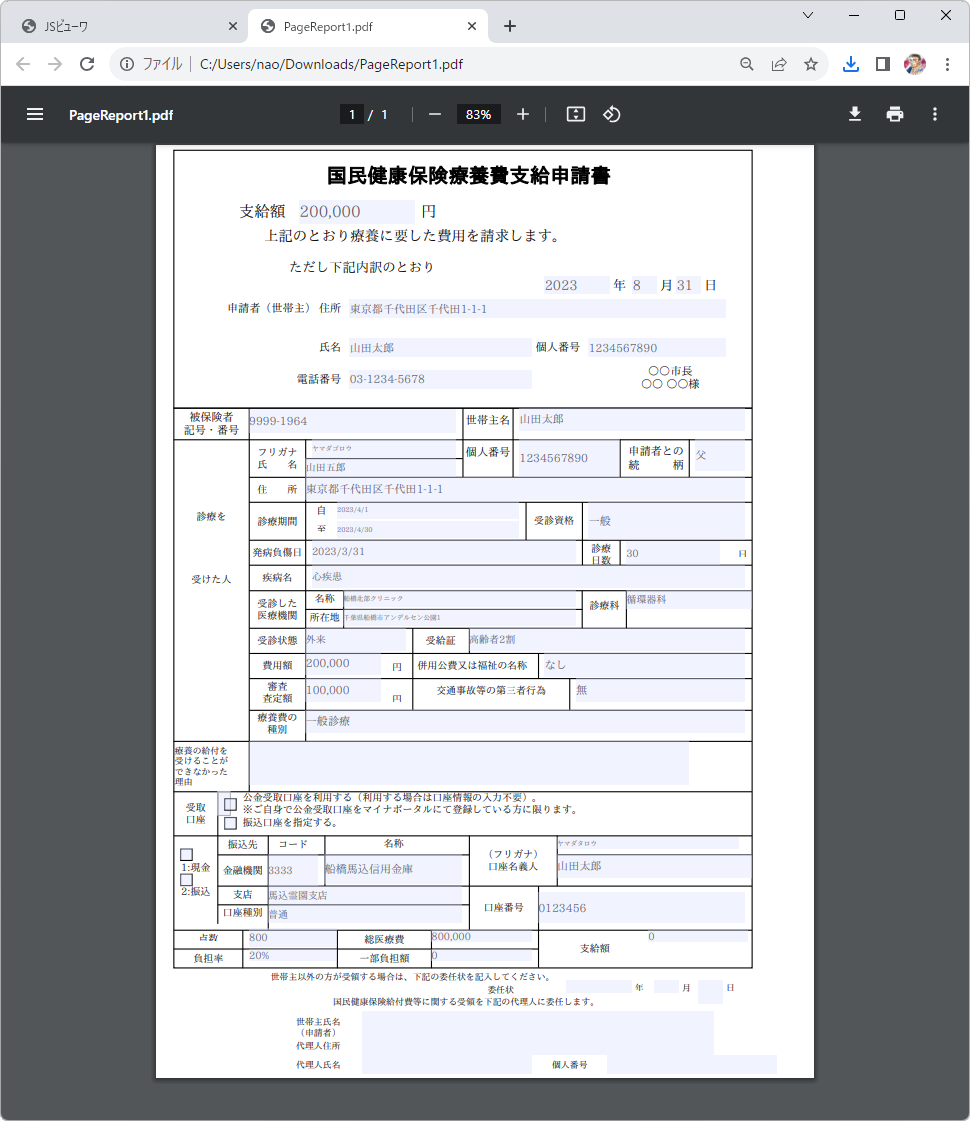Click the 世帯主名 field

(630, 420)
